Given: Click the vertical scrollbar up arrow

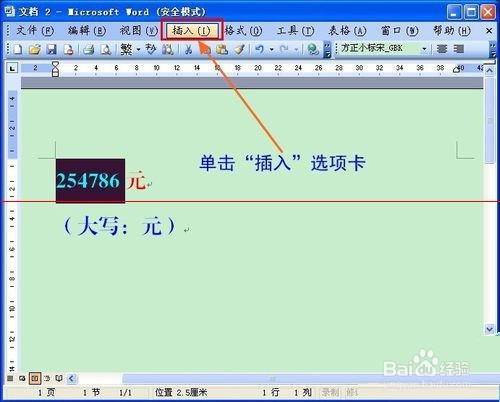Looking at the screenshot, I should pyautogui.click(x=489, y=71).
